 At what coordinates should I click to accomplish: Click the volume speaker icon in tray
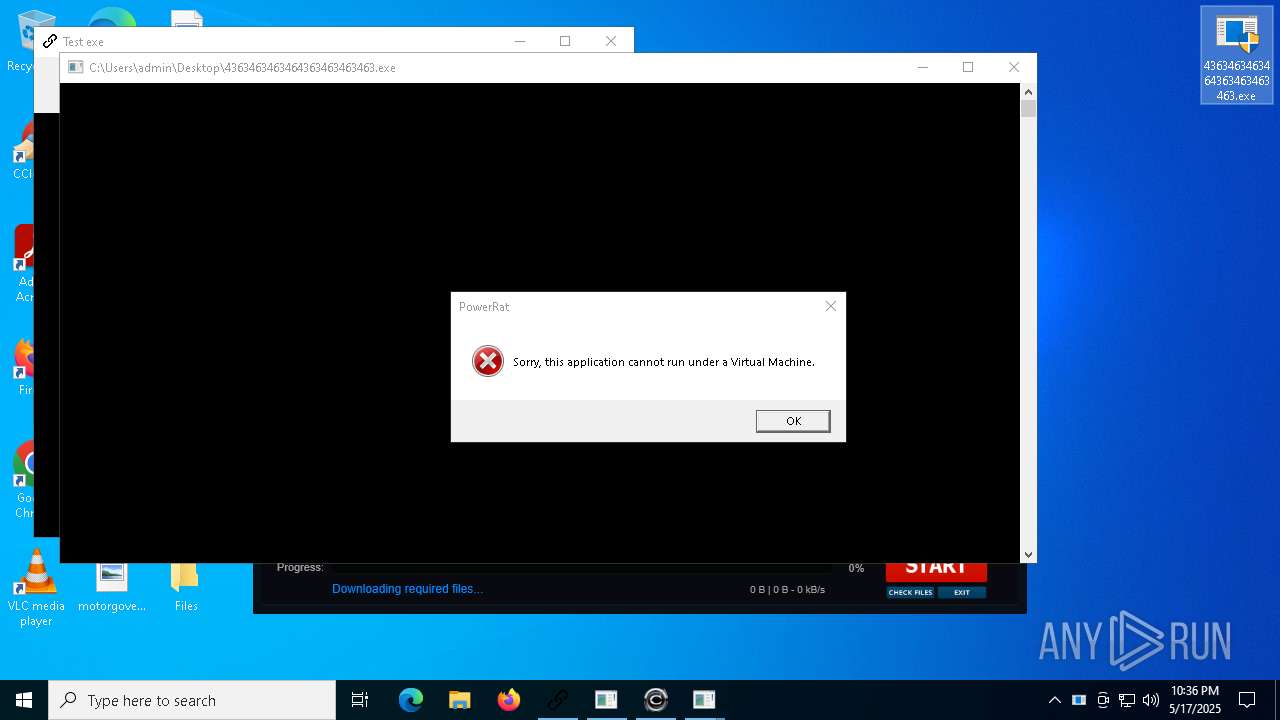1151,700
